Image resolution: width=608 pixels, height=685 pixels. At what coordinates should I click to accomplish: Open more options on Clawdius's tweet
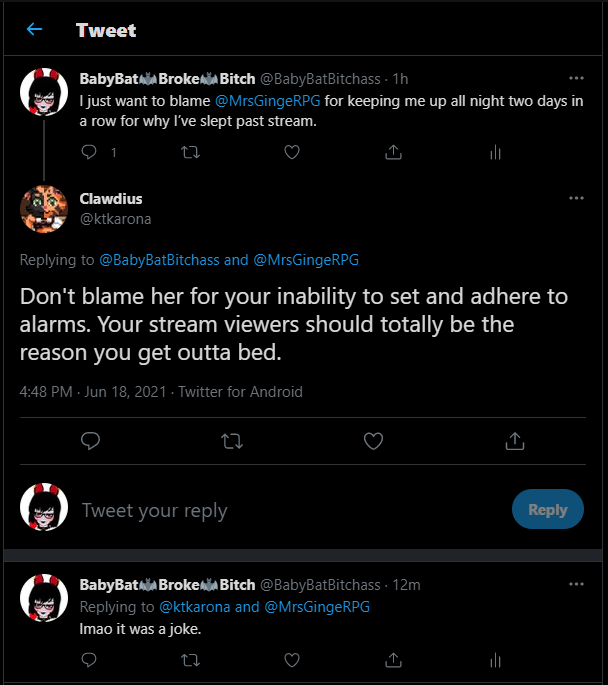coord(576,199)
